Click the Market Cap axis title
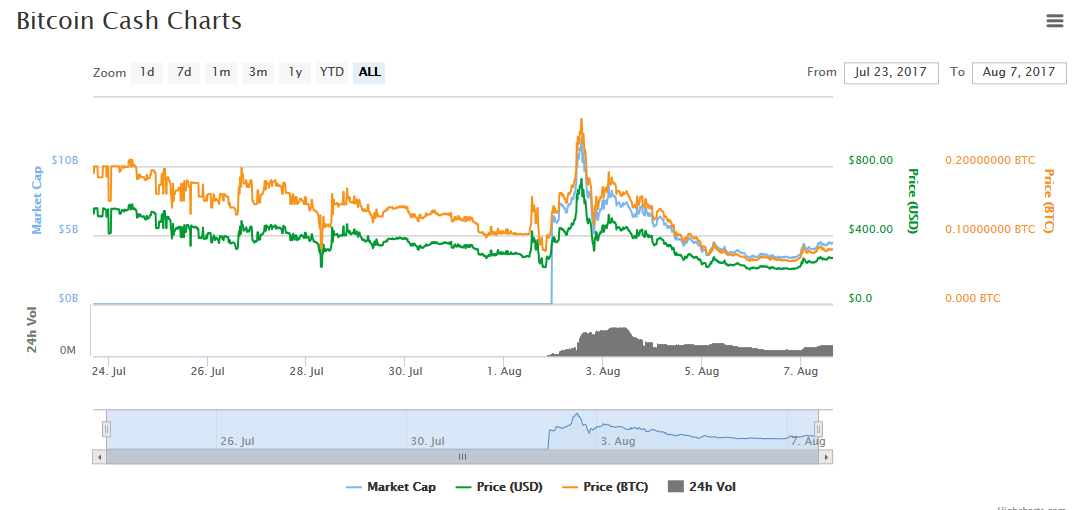 [37, 201]
